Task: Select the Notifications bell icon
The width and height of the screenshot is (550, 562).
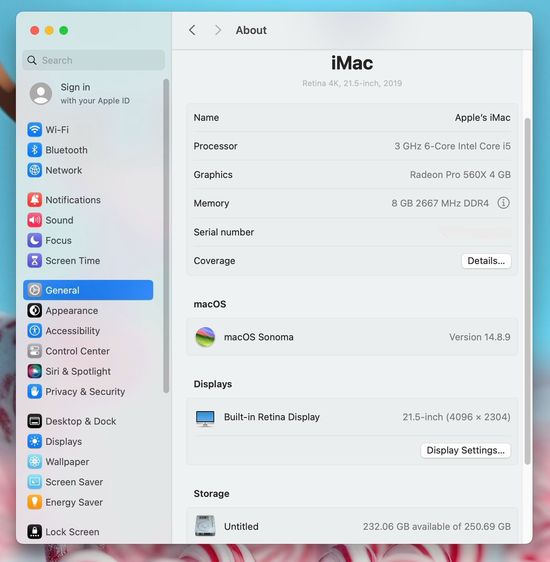Action: pos(34,200)
